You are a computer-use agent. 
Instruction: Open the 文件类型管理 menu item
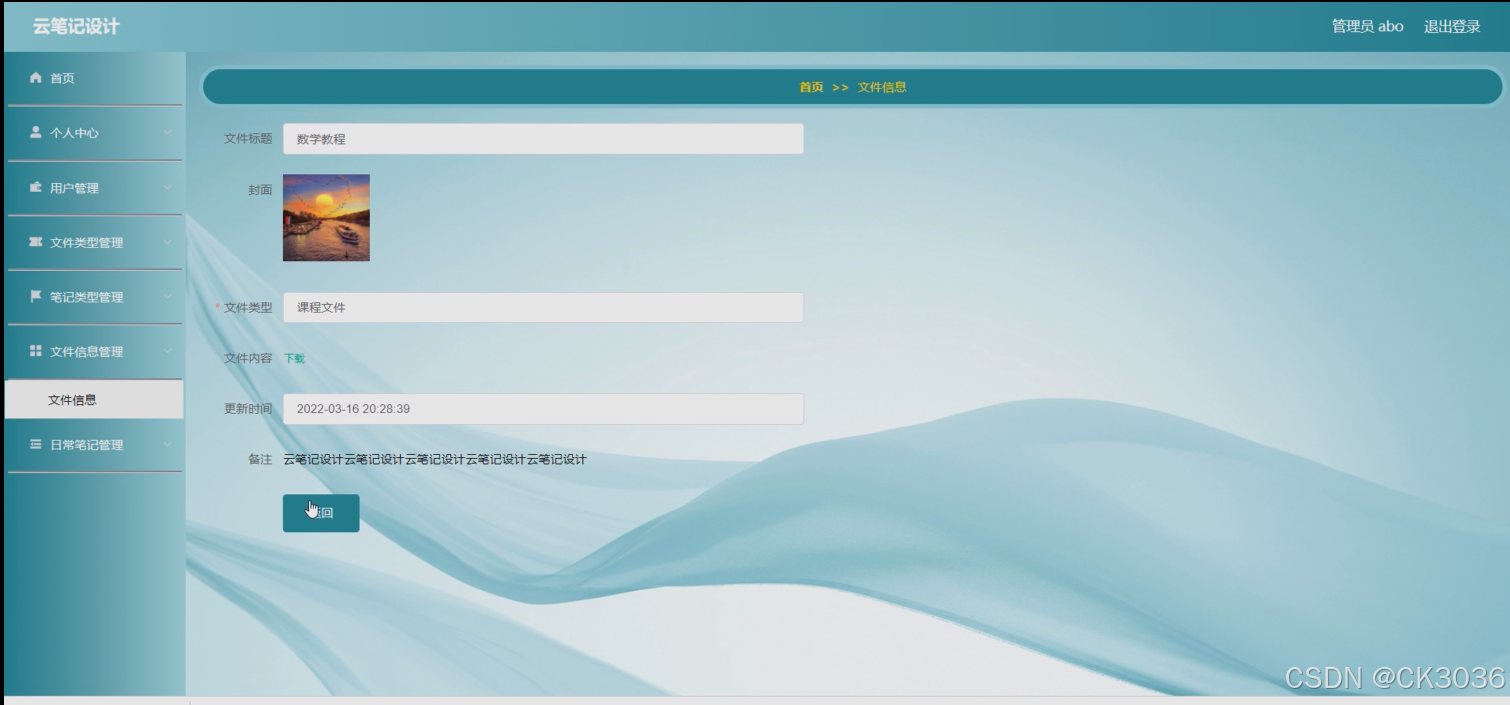(x=94, y=242)
